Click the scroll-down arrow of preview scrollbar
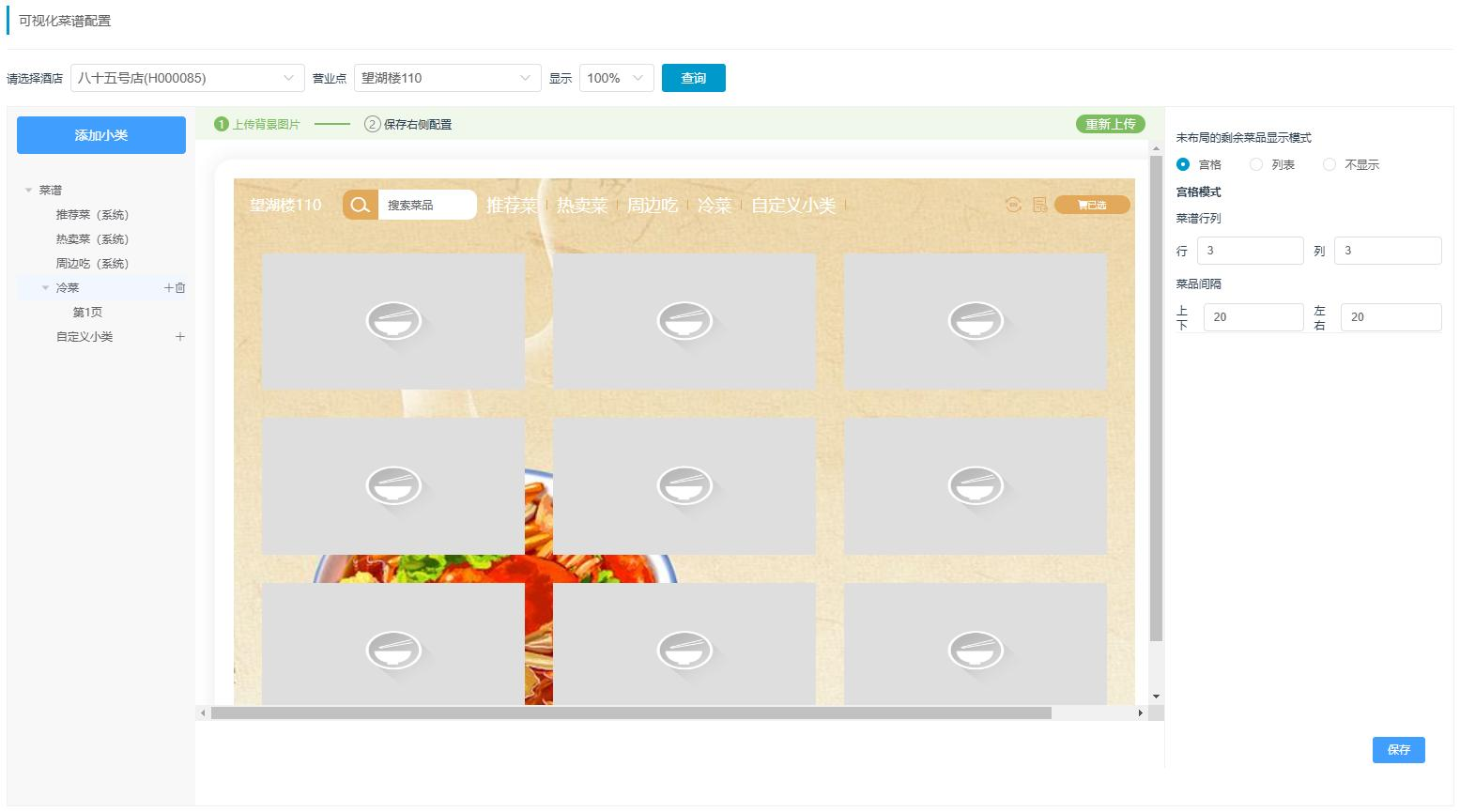Image resolution: width=1460 pixels, height=812 pixels. 1156,697
